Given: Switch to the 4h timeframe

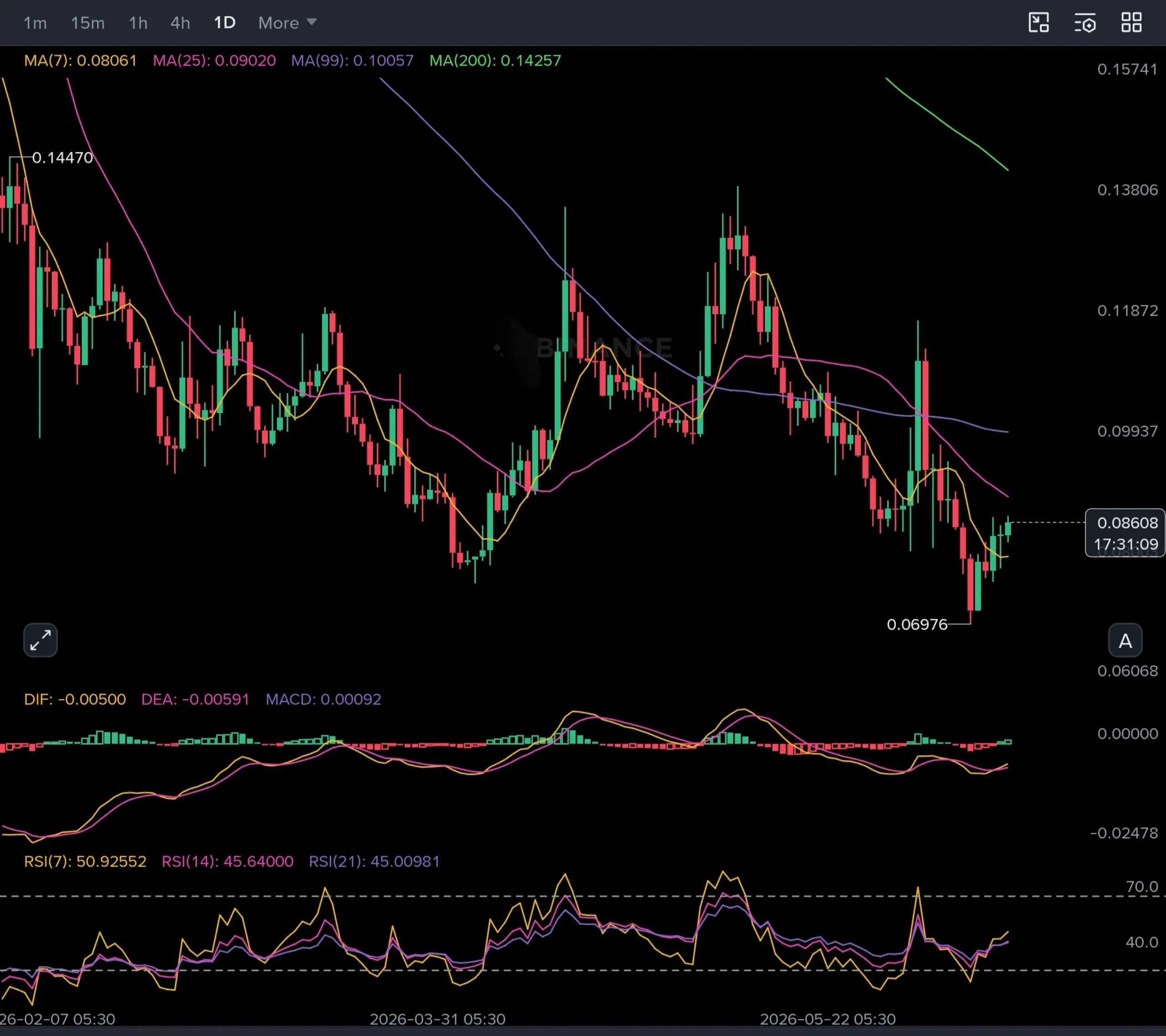Looking at the screenshot, I should point(180,23).
